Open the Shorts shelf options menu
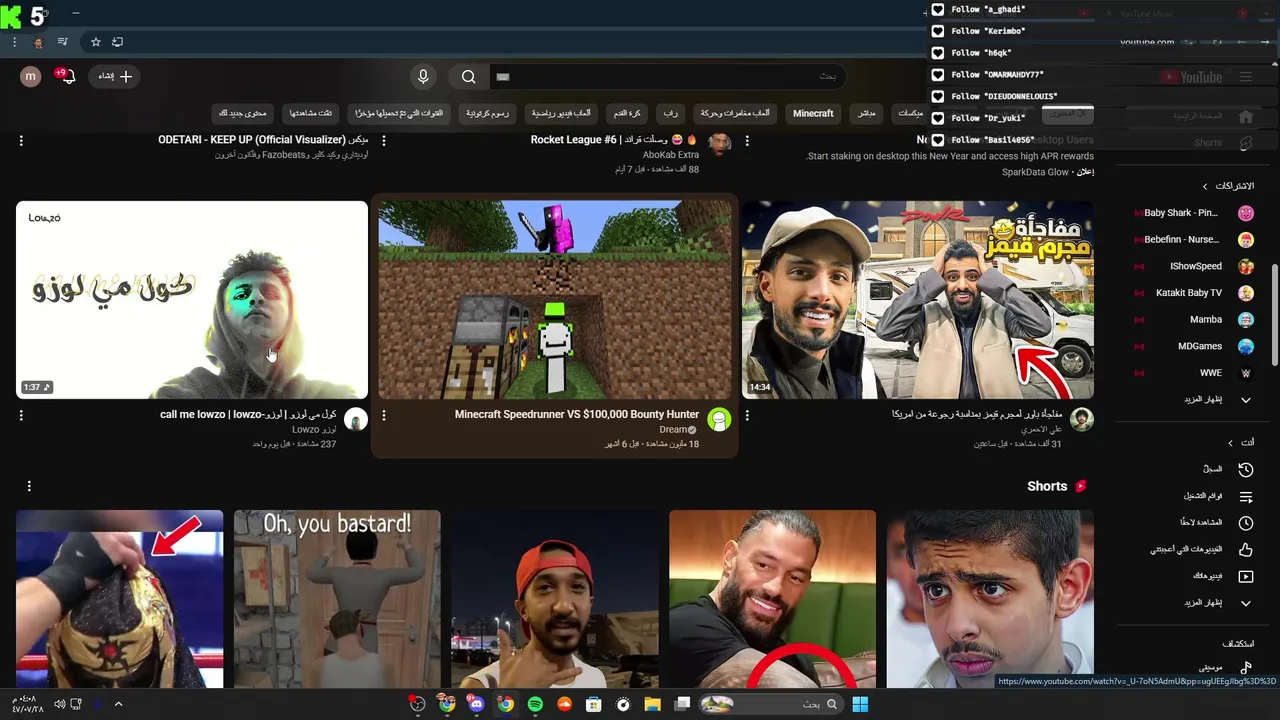This screenshot has width=1280, height=720. point(29,486)
